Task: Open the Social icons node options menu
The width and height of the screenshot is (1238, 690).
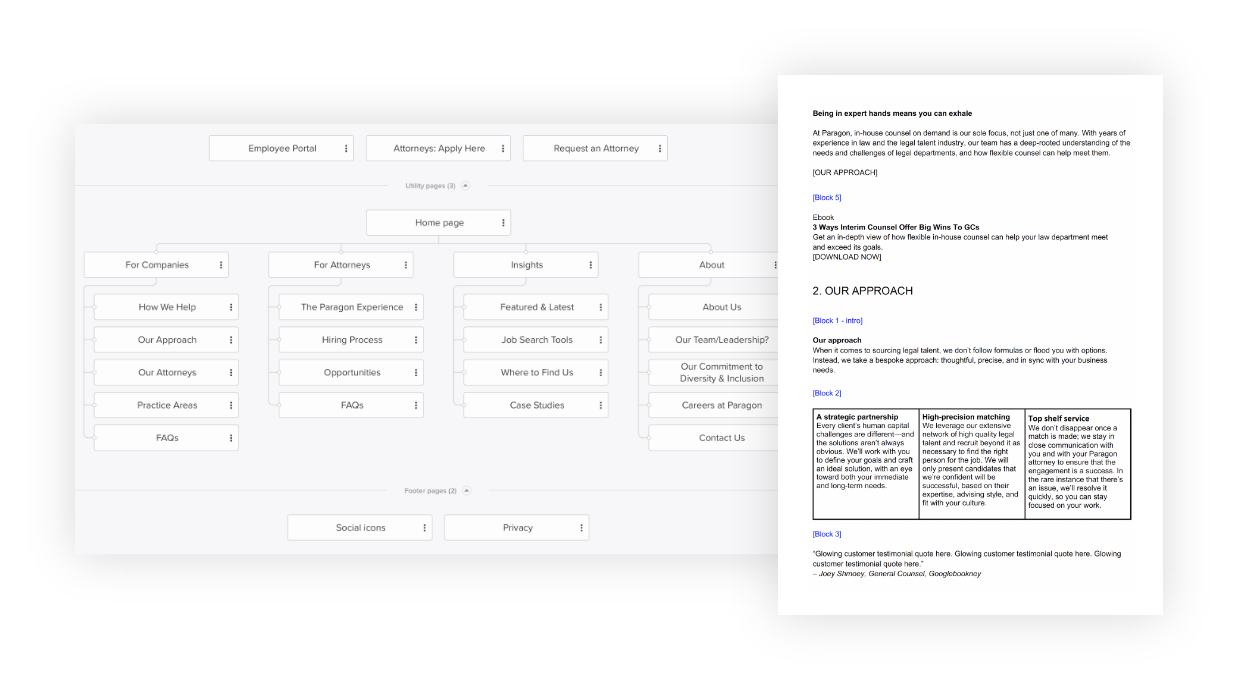Action: point(425,528)
